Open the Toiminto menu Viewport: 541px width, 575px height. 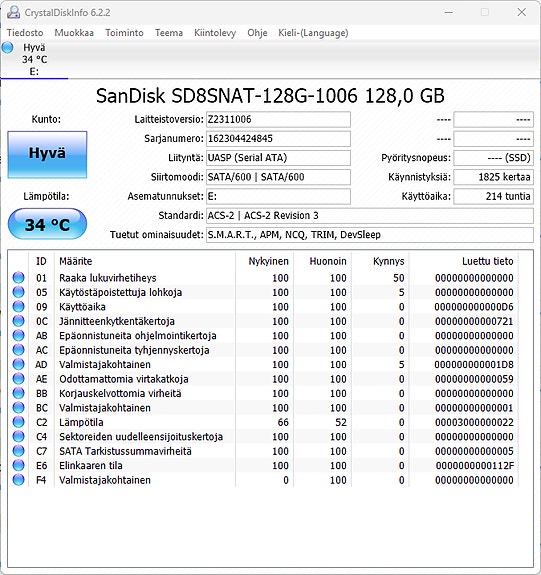pyautogui.click(x=124, y=33)
